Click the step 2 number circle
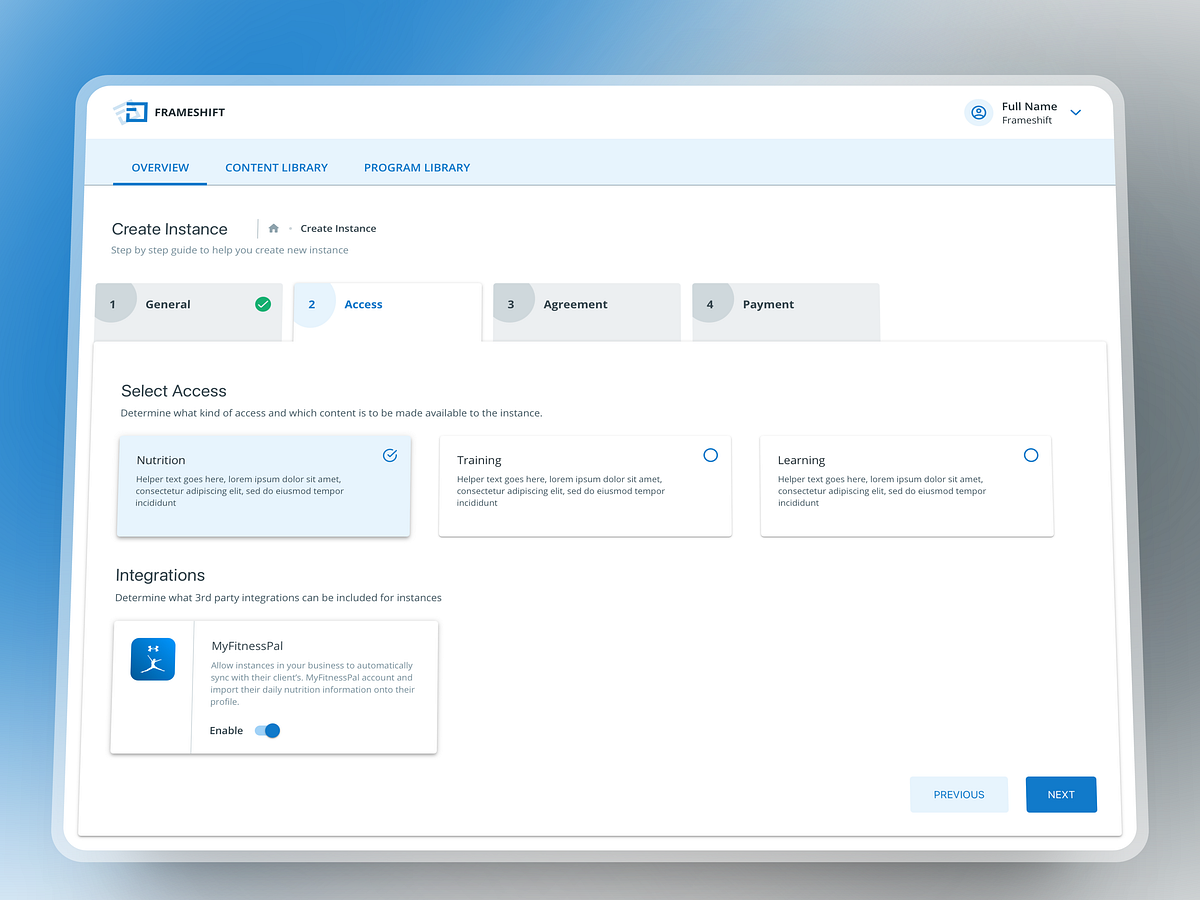Screen dimensions: 1200x900 (x=313, y=304)
